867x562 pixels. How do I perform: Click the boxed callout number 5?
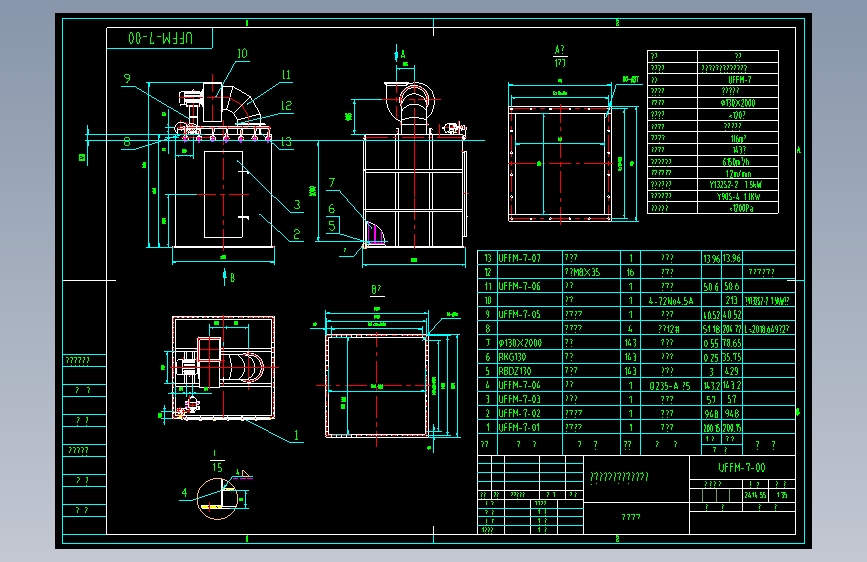pyautogui.click(x=332, y=225)
